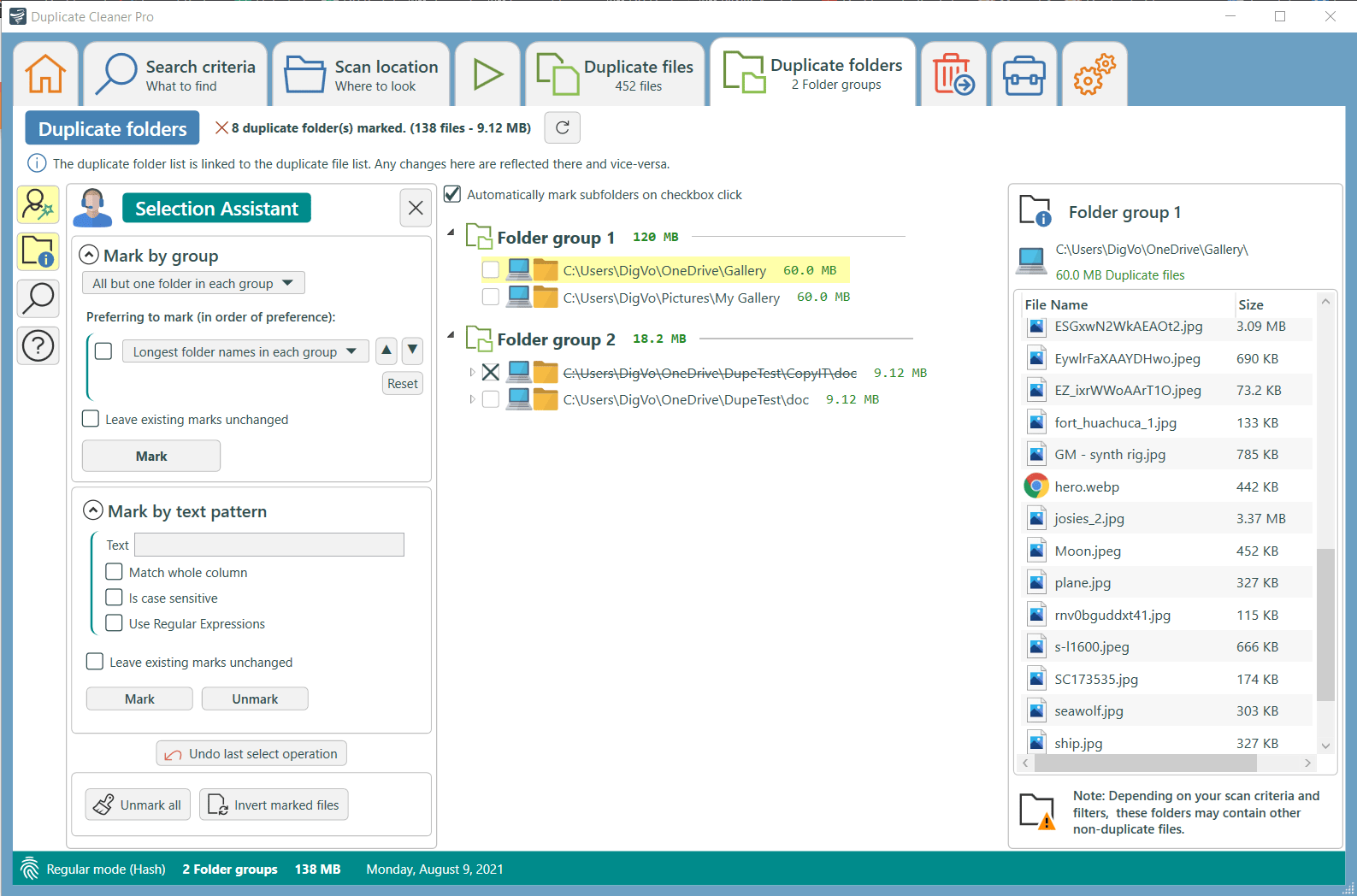This screenshot has height=896, width=1357.
Task: Start scan with the play icon
Action: point(487,74)
